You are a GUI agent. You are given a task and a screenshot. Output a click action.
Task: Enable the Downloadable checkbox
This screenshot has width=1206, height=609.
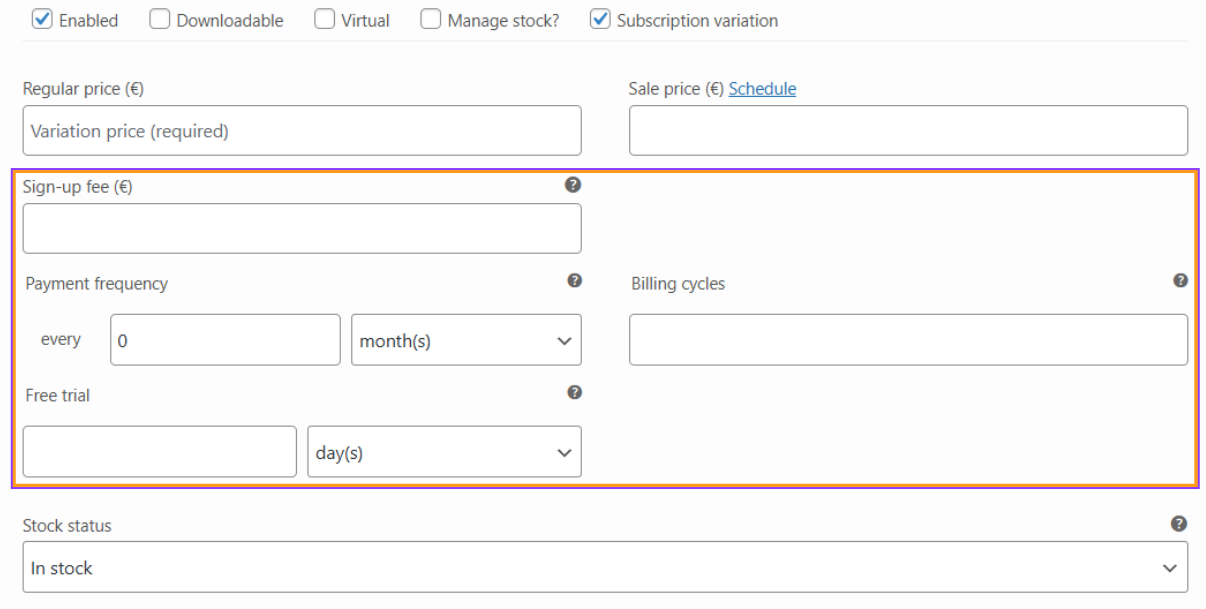point(160,20)
